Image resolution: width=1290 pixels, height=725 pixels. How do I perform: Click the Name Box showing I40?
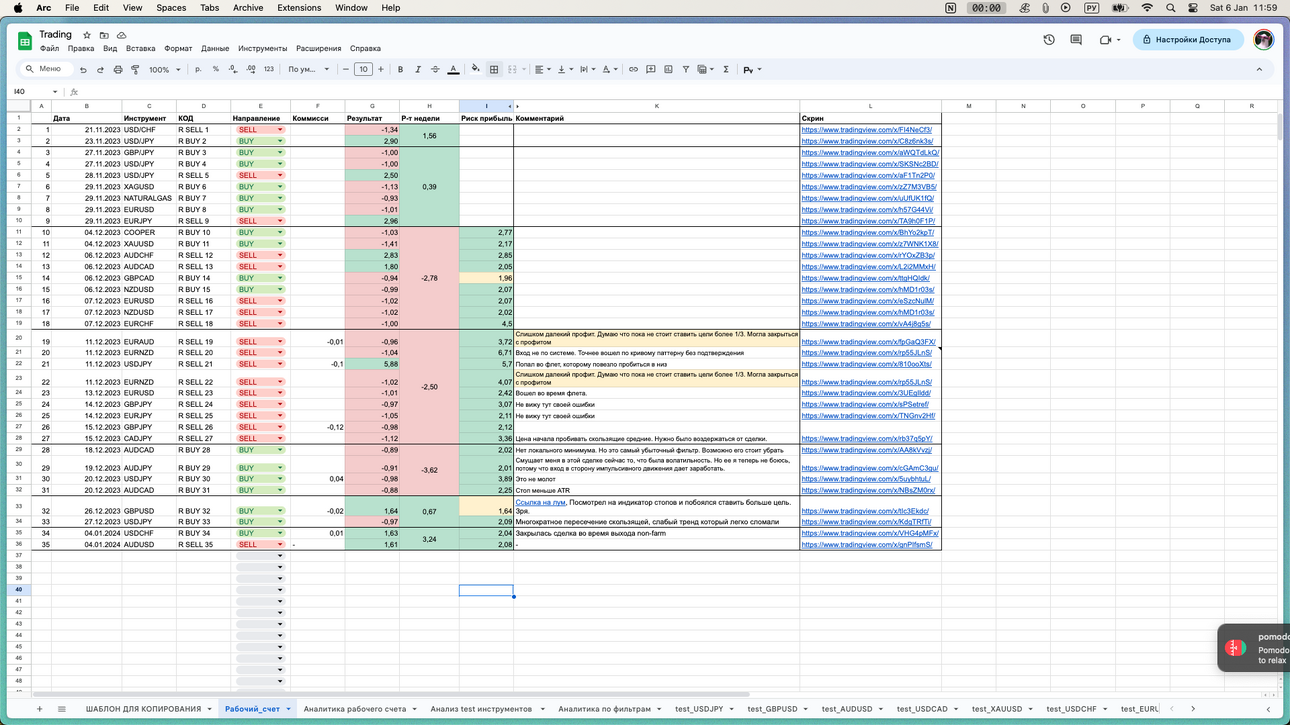click(33, 92)
